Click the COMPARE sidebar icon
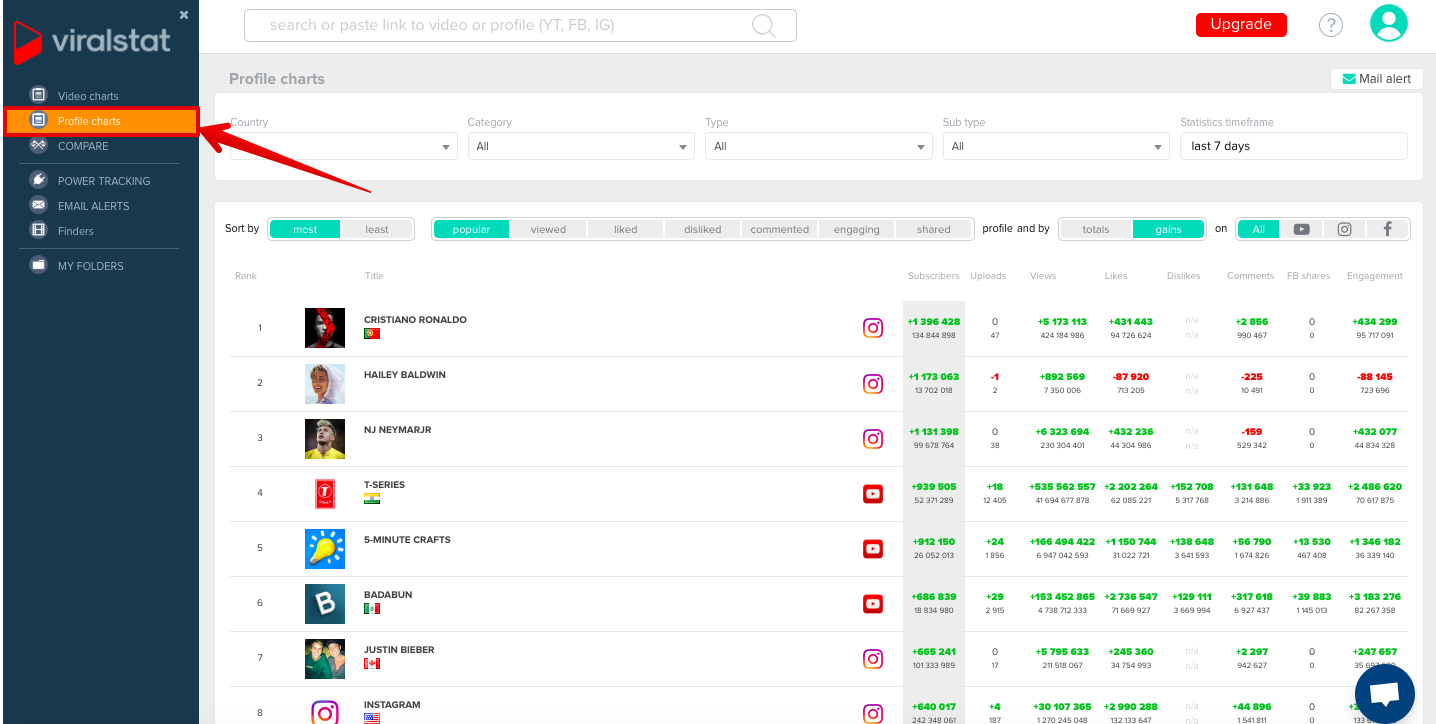1436x724 pixels. [39, 146]
